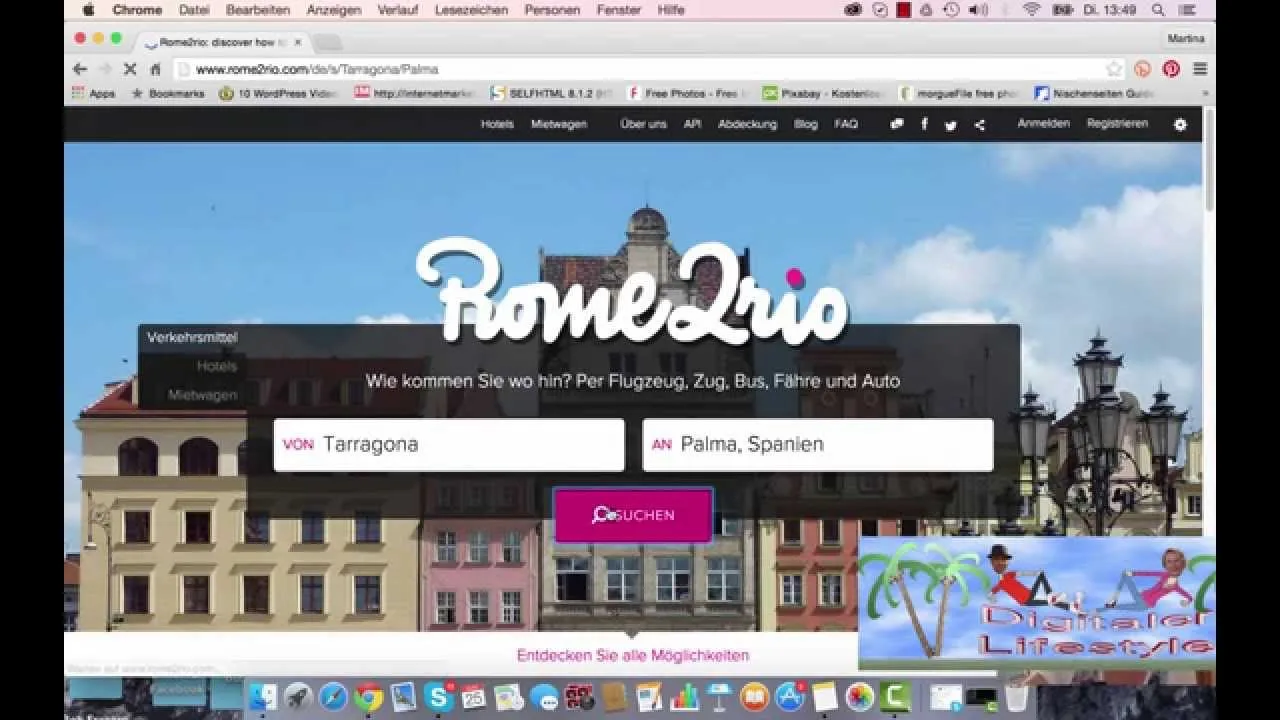
Task: Open the SELFHTML 8.1.2 bookmark
Action: [551, 93]
